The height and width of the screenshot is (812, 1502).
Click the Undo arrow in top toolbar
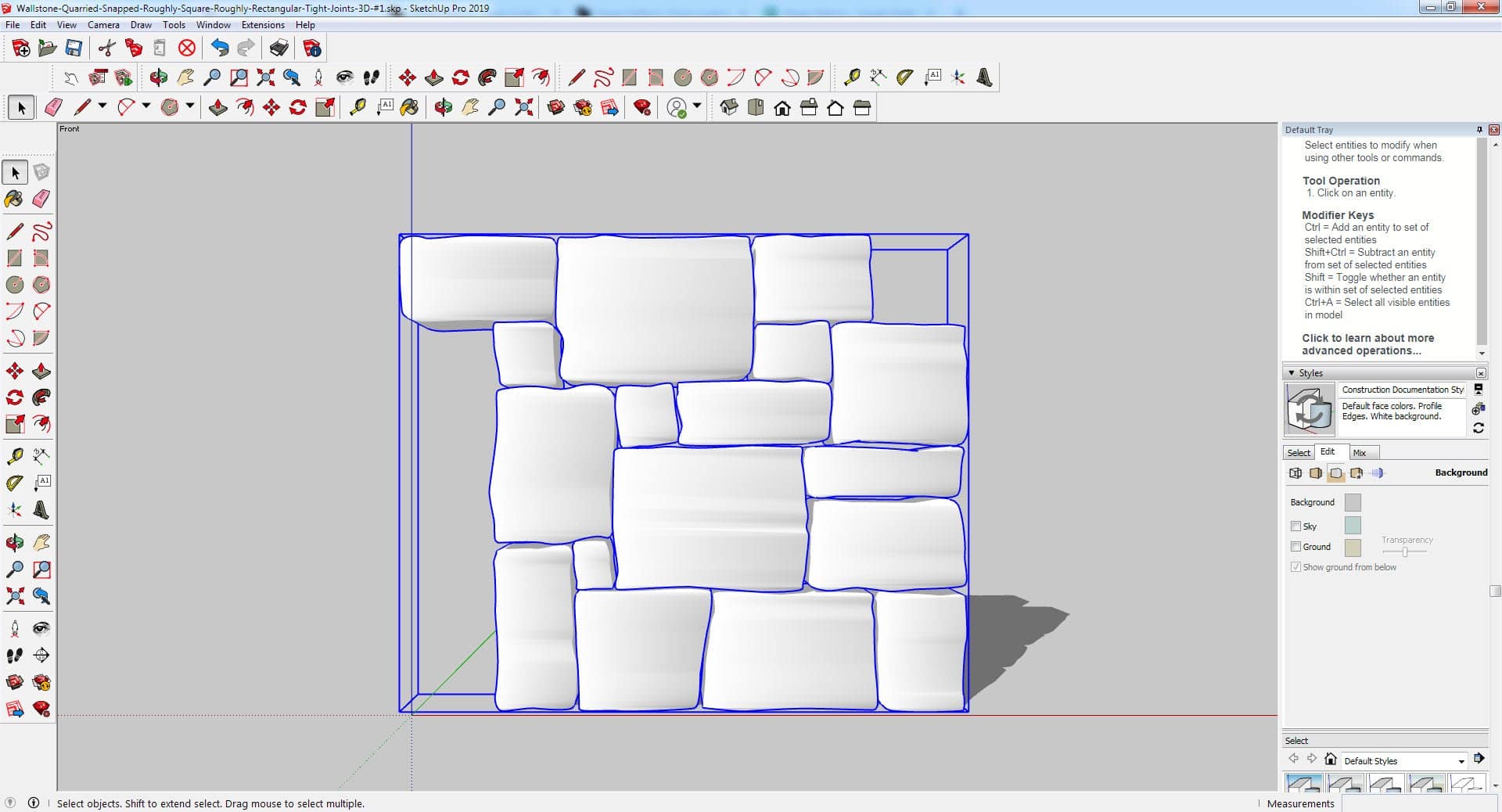pyautogui.click(x=220, y=49)
